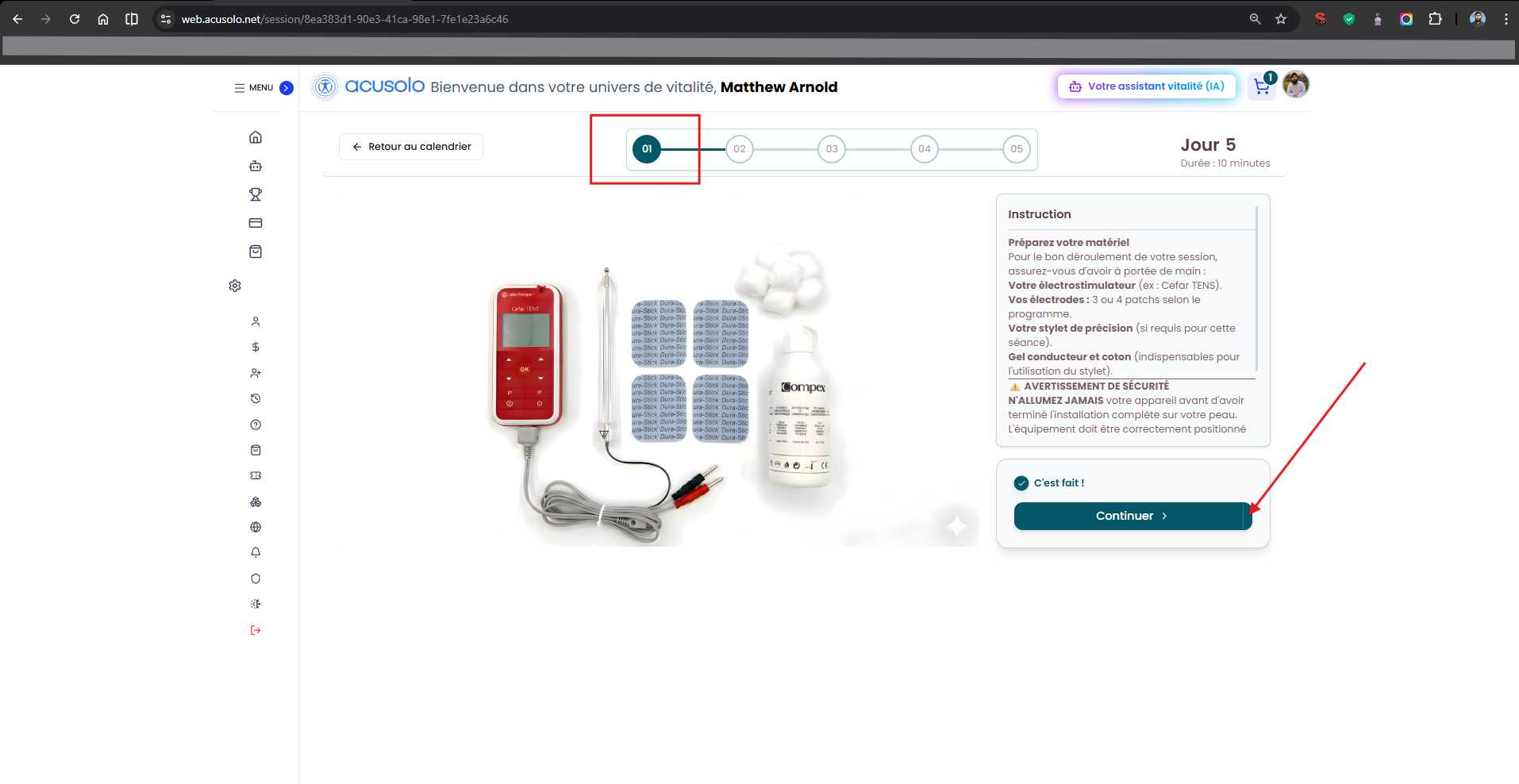
Task: Go to step 04 of the session
Action: point(925,149)
